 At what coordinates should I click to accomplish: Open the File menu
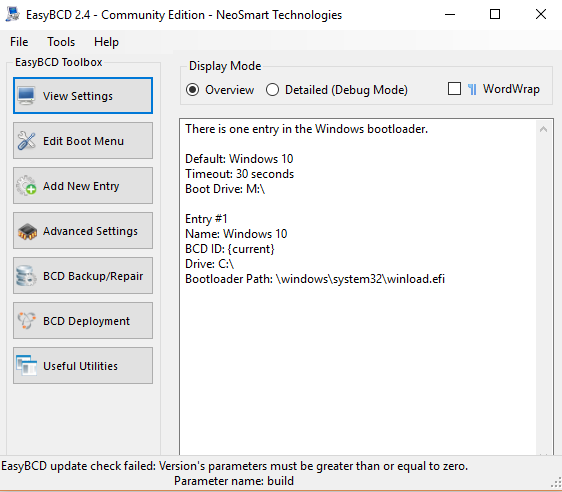point(19,42)
